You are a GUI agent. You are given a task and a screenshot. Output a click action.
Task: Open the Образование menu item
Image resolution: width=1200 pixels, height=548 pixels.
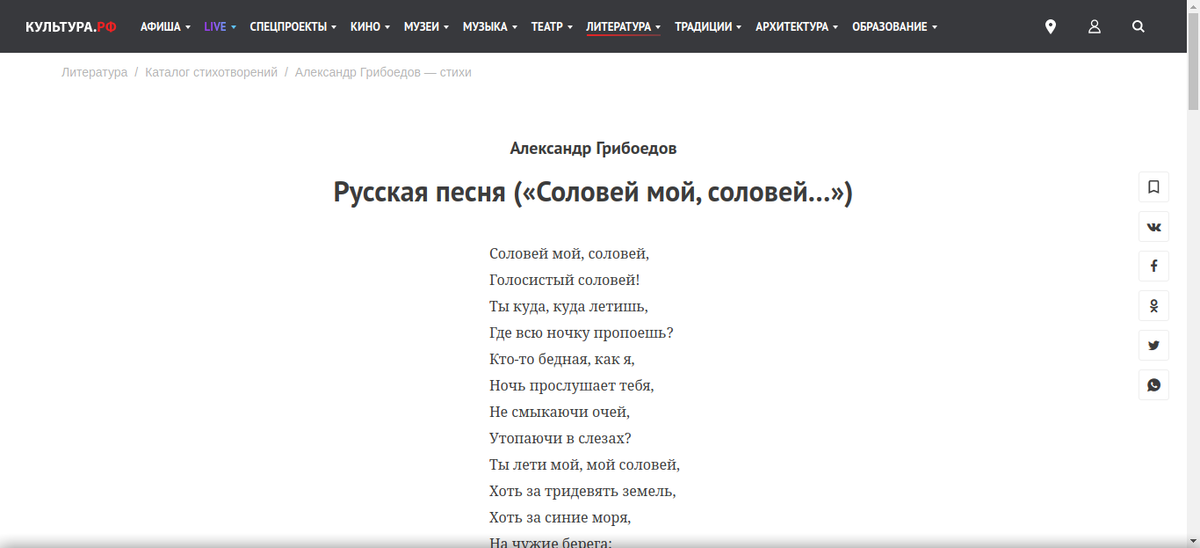point(894,27)
